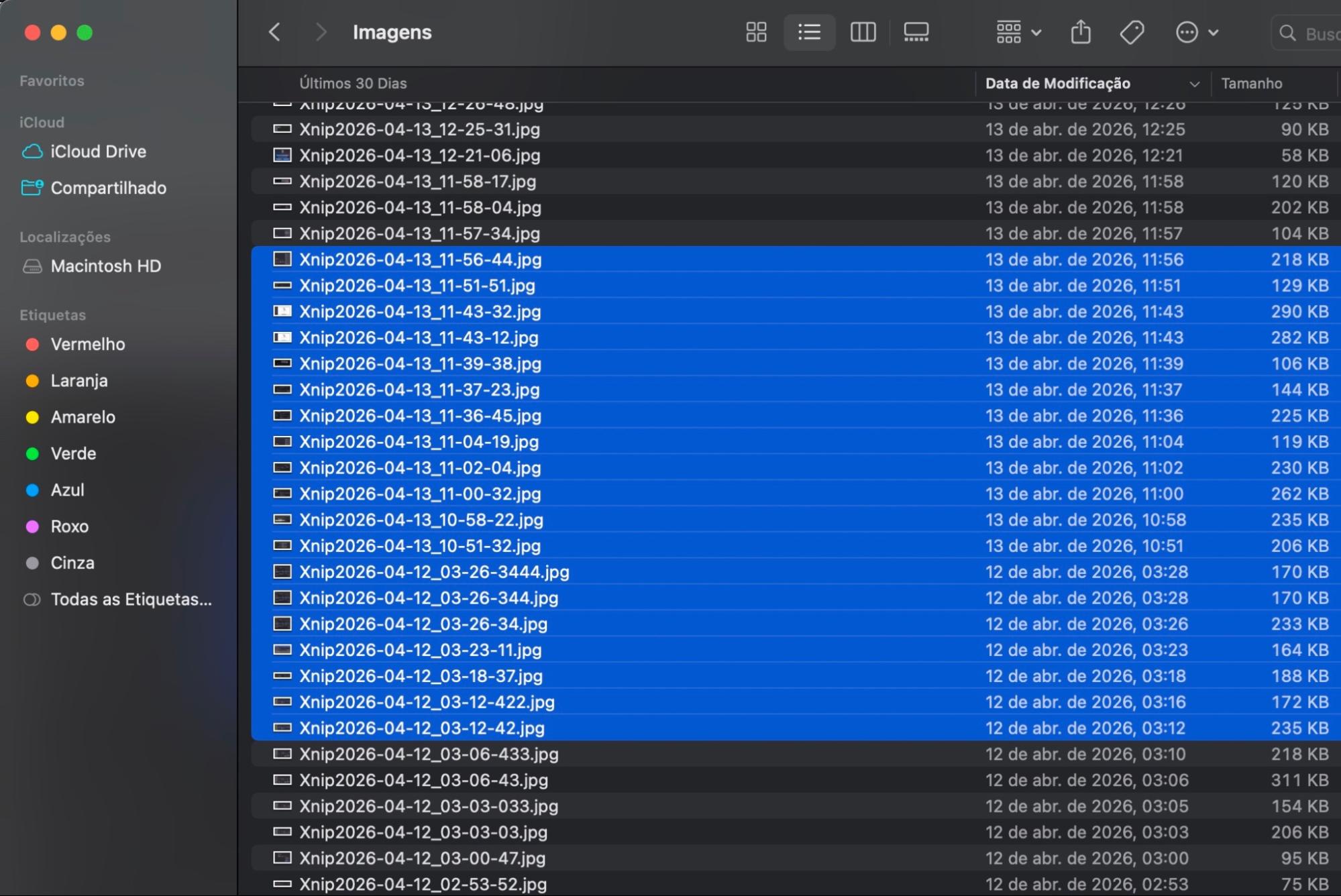Click file icon of Xnip2026-04-13_10-58-22.jpg
This screenshot has width=1341, height=896.
click(282, 519)
